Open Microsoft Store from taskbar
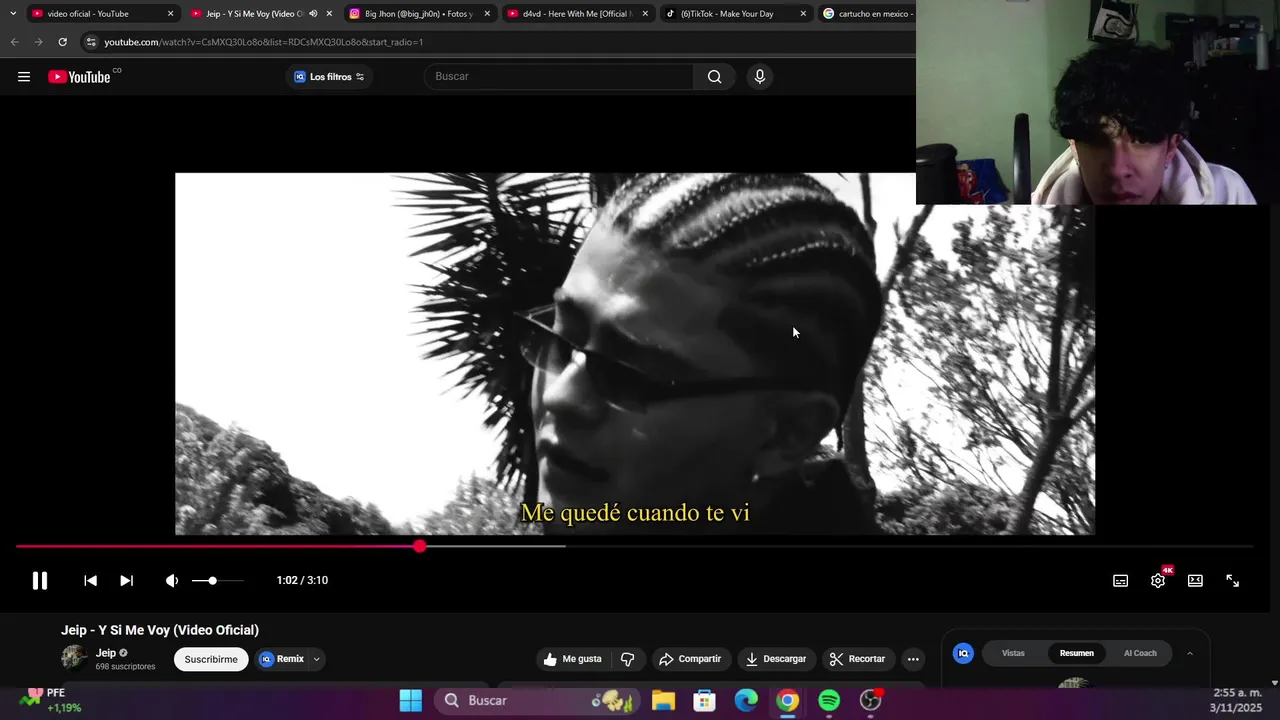This screenshot has height=720, width=1280. pyautogui.click(x=705, y=700)
